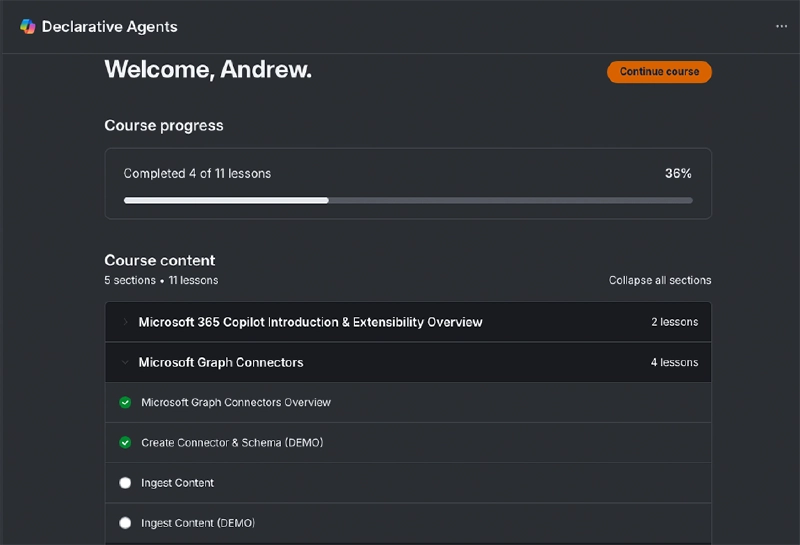Image resolution: width=800 pixels, height=545 pixels.
Task: Click green checkmark beside Create Connector & Schema
Action: click(x=125, y=442)
